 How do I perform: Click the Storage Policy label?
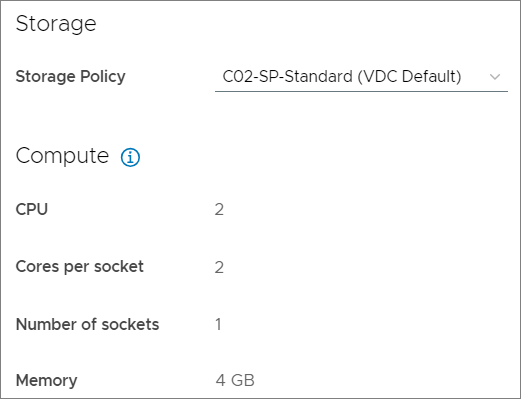[71, 77]
